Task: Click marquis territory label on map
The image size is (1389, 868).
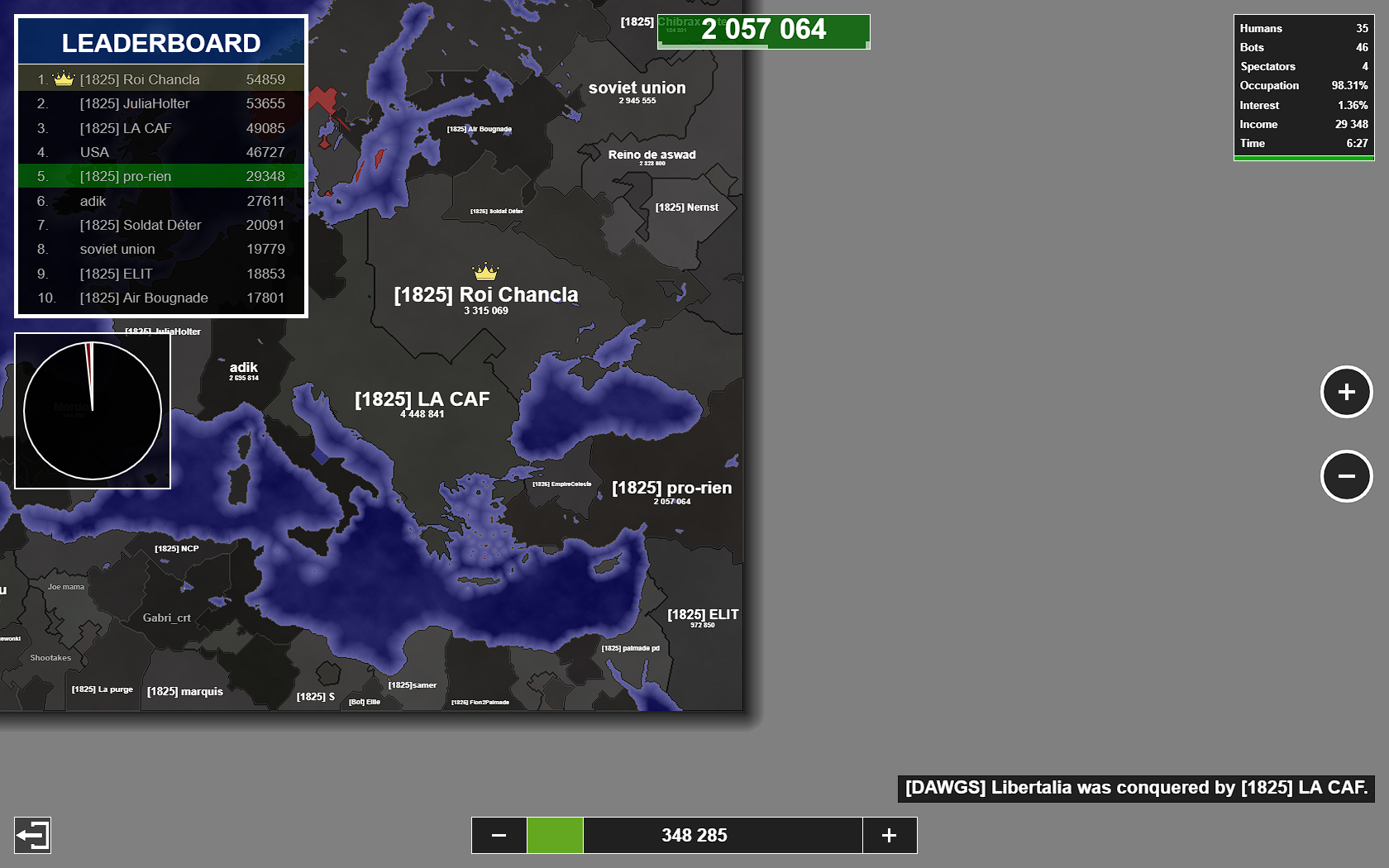Action: point(185,692)
